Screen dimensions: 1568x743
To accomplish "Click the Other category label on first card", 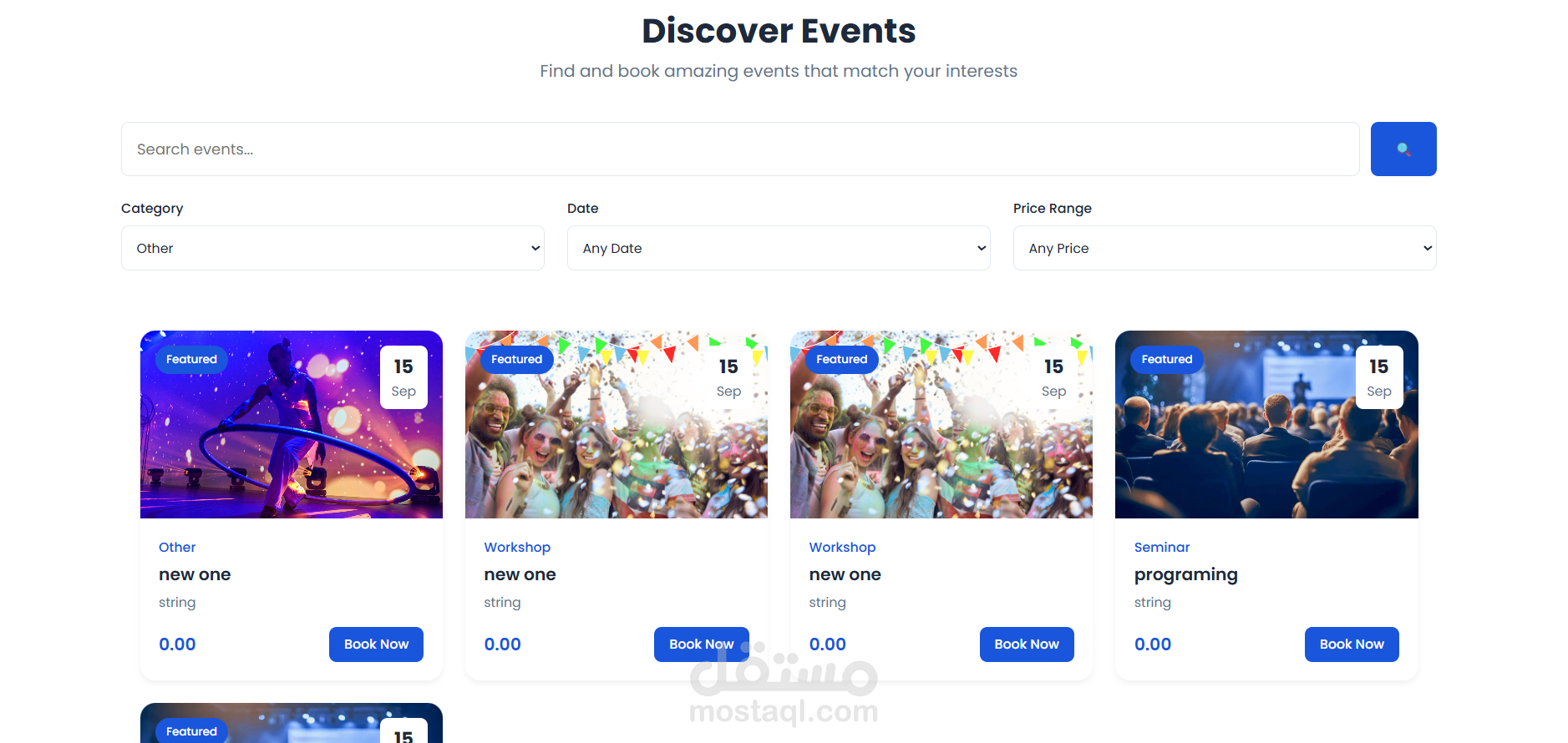I will coord(177,547).
